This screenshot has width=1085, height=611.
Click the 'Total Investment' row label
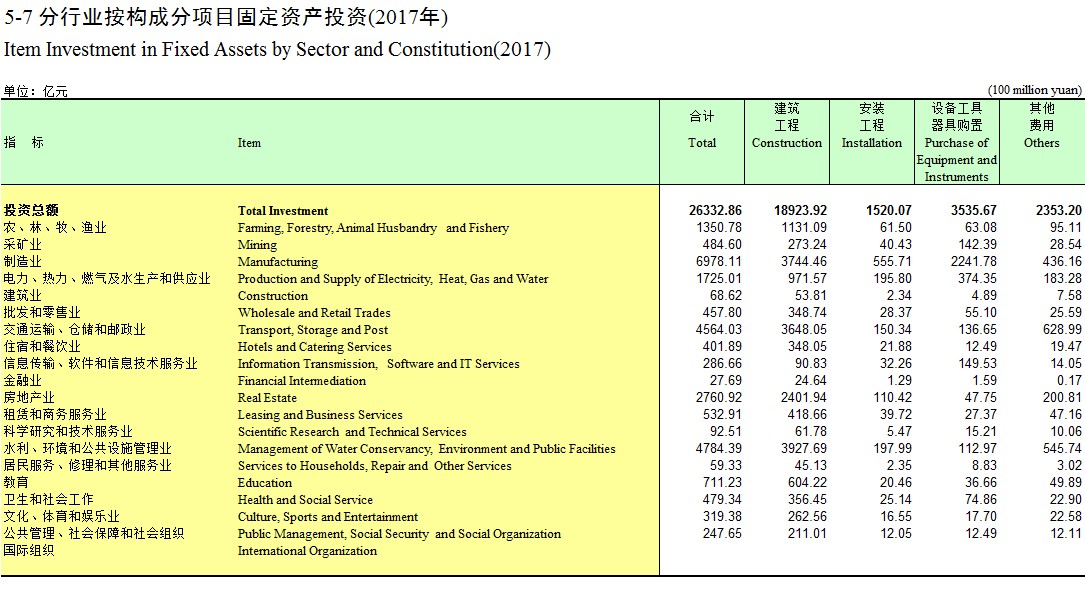[x=283, y=211]
